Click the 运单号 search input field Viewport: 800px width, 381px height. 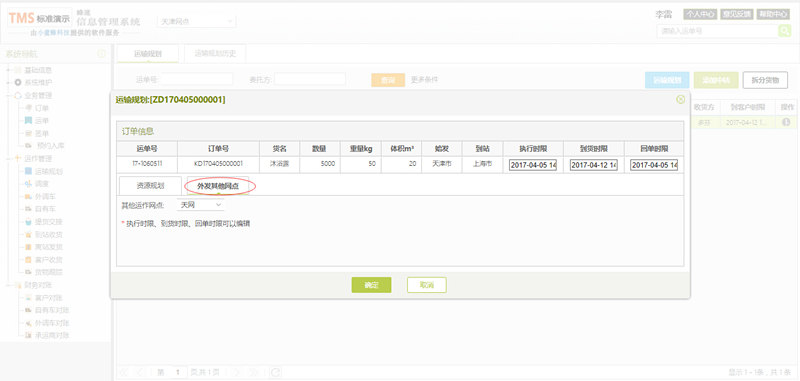click(197, 79)
